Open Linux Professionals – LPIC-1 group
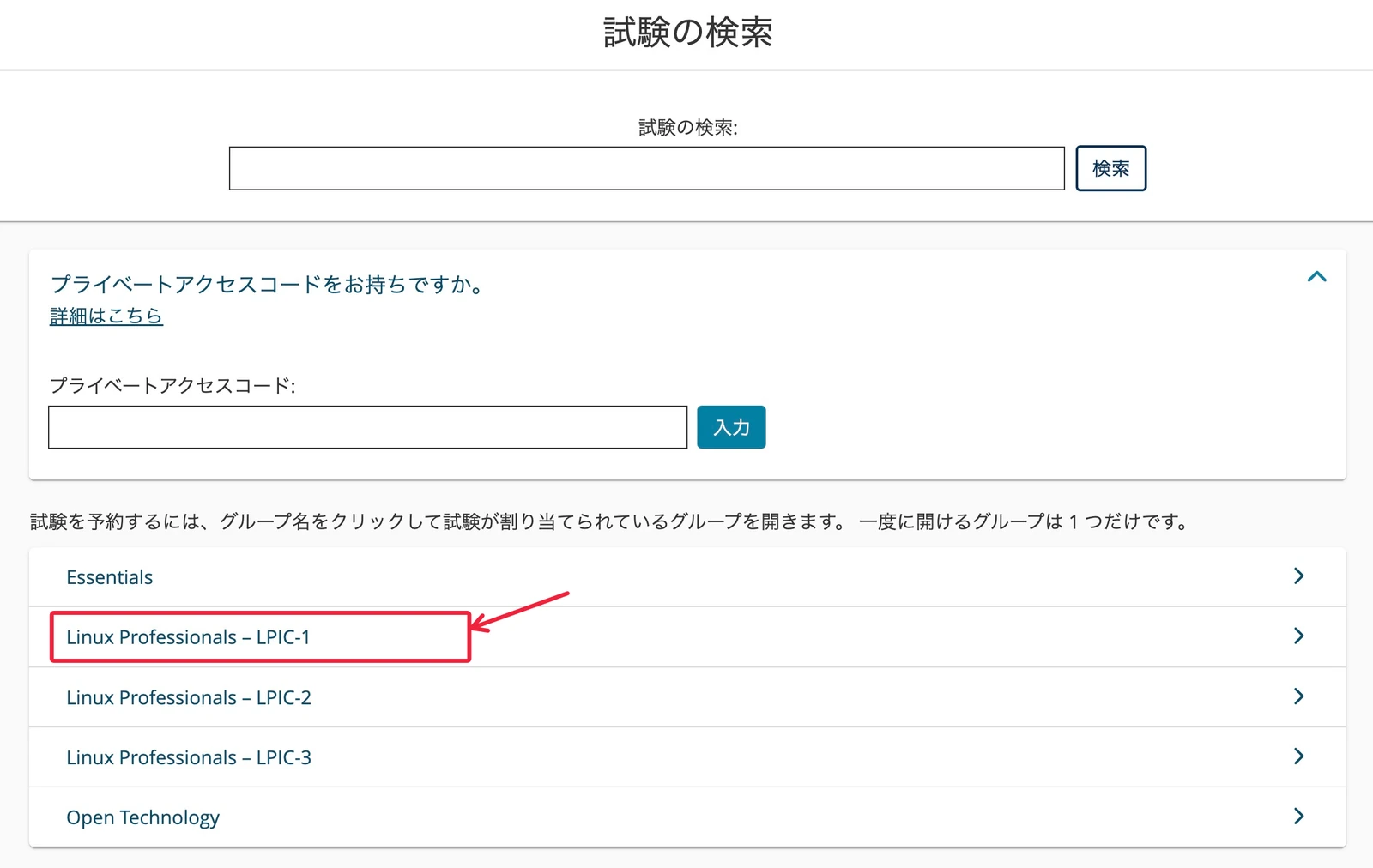Viewport: 1373px width, 868px height. pos(687,637)
